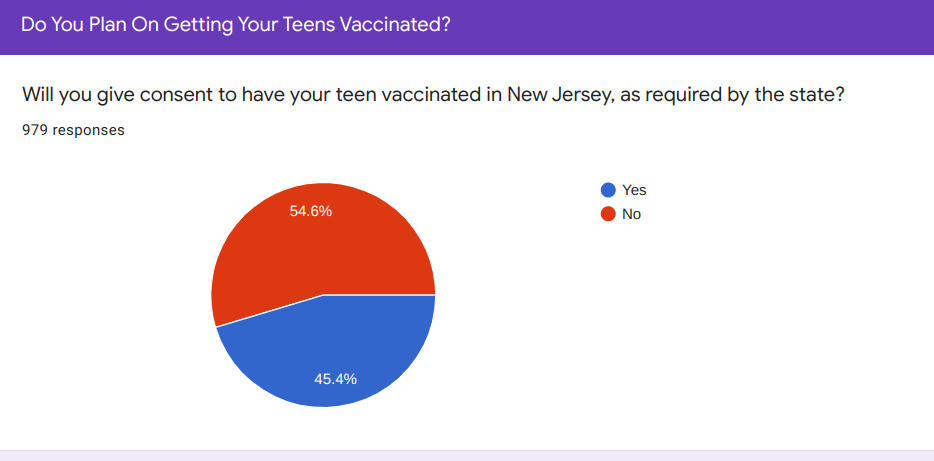934x461 pixels.
Task: Click the form title in purple header
Action: click(x=235, y=24)
